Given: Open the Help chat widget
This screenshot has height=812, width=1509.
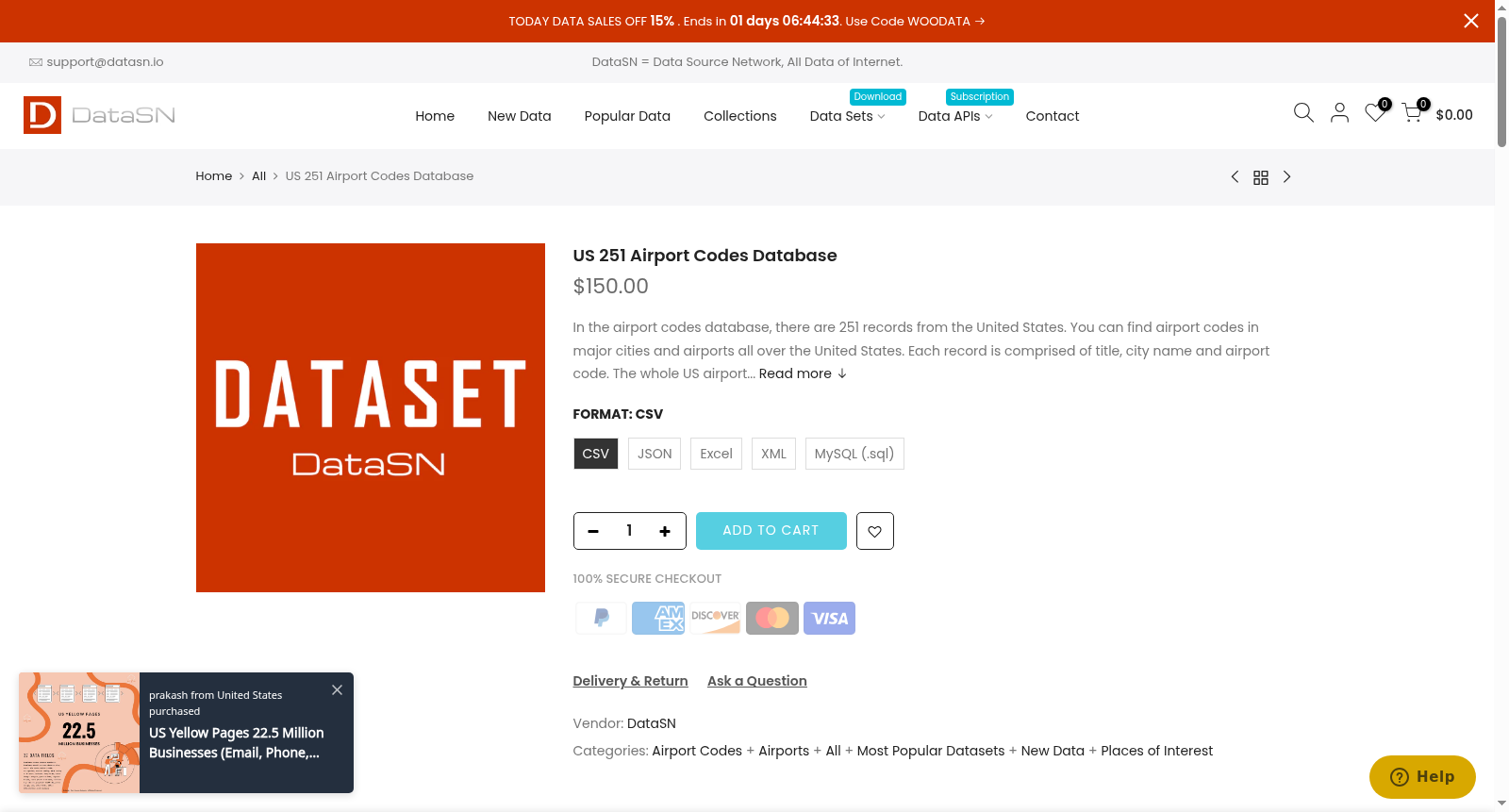Looking at the screenshot, I should [1422, 777].
